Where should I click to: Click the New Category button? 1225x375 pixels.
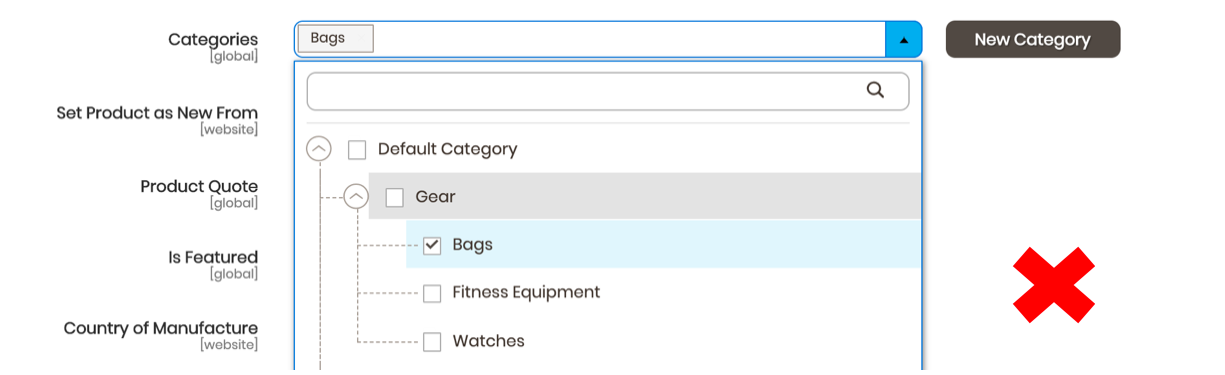[1033, 39]
